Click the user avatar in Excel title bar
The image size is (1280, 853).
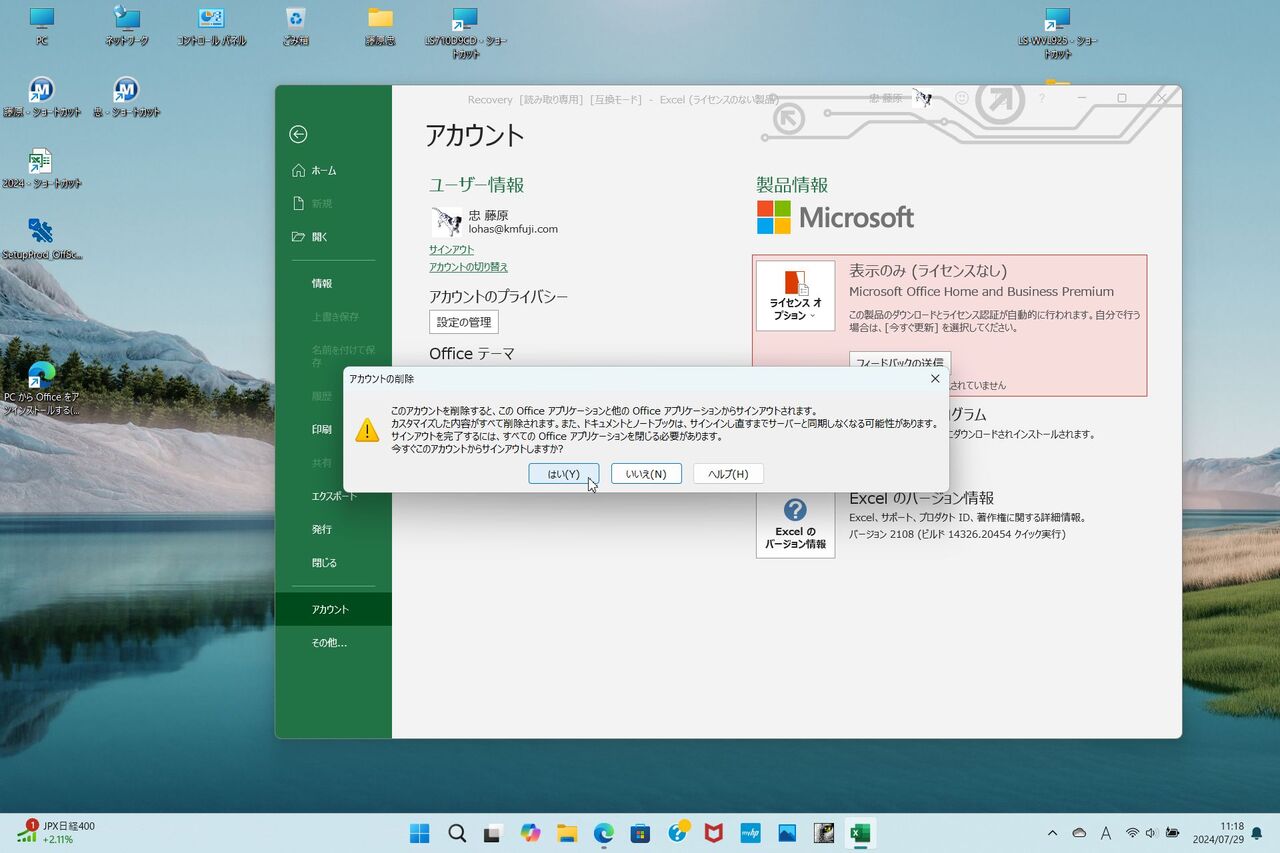click(923, 97)
